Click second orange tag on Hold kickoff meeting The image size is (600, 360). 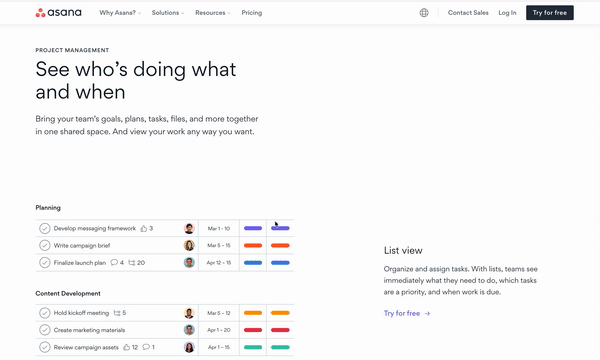[x=280, y=313]
